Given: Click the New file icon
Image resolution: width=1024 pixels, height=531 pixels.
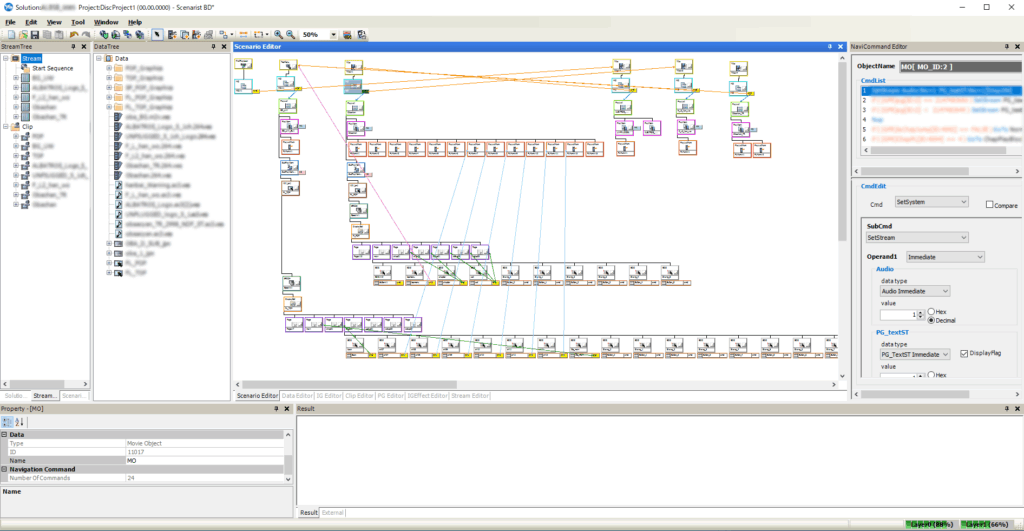Looking at the screenshot, I should click(x=11, y=35).
